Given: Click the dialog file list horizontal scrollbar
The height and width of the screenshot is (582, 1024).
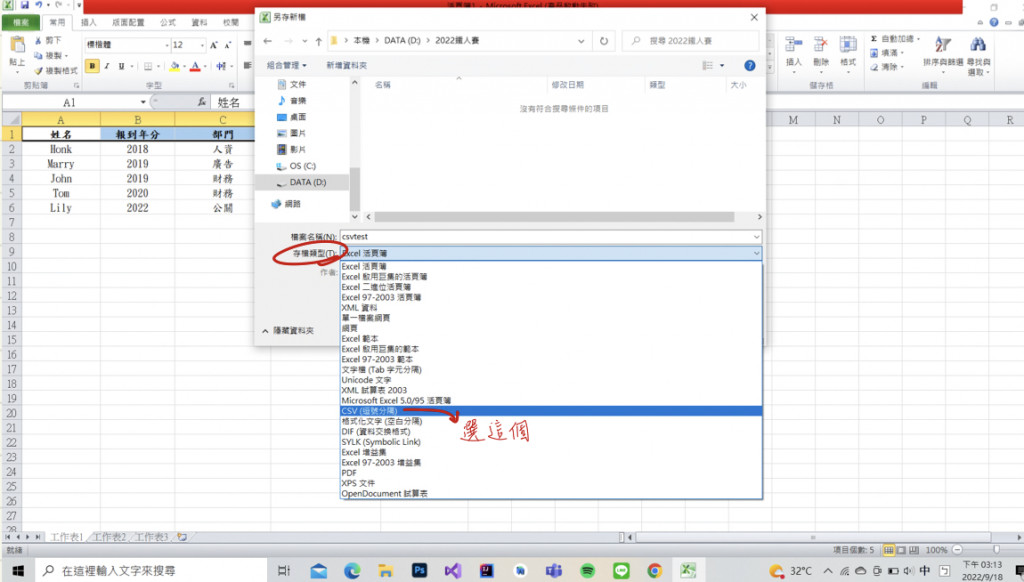Looking at the screenshot, I should (x=554, y=217).
